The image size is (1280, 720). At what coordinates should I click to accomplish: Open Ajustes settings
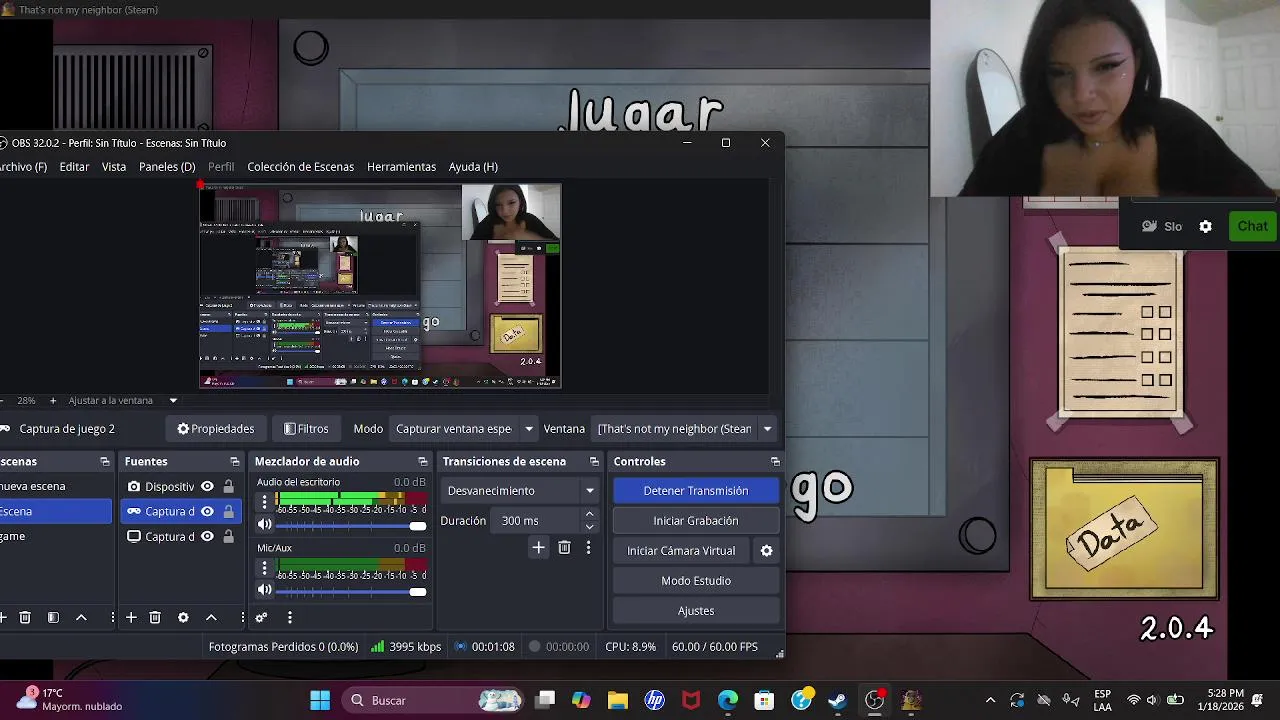point(696,611)
